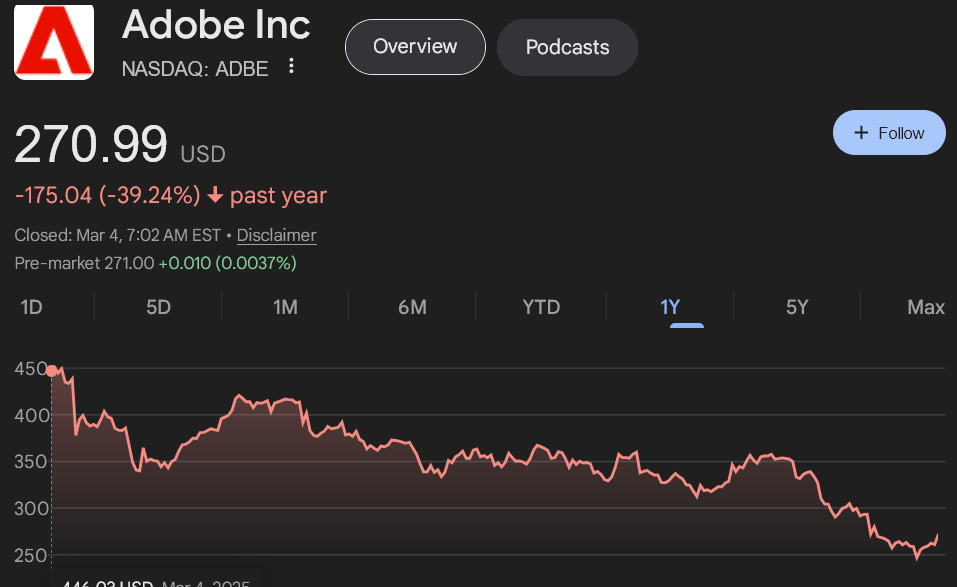The image size is (957, 587).
Task: Click the Adobe logo icon
Action: tap(54, 42)
